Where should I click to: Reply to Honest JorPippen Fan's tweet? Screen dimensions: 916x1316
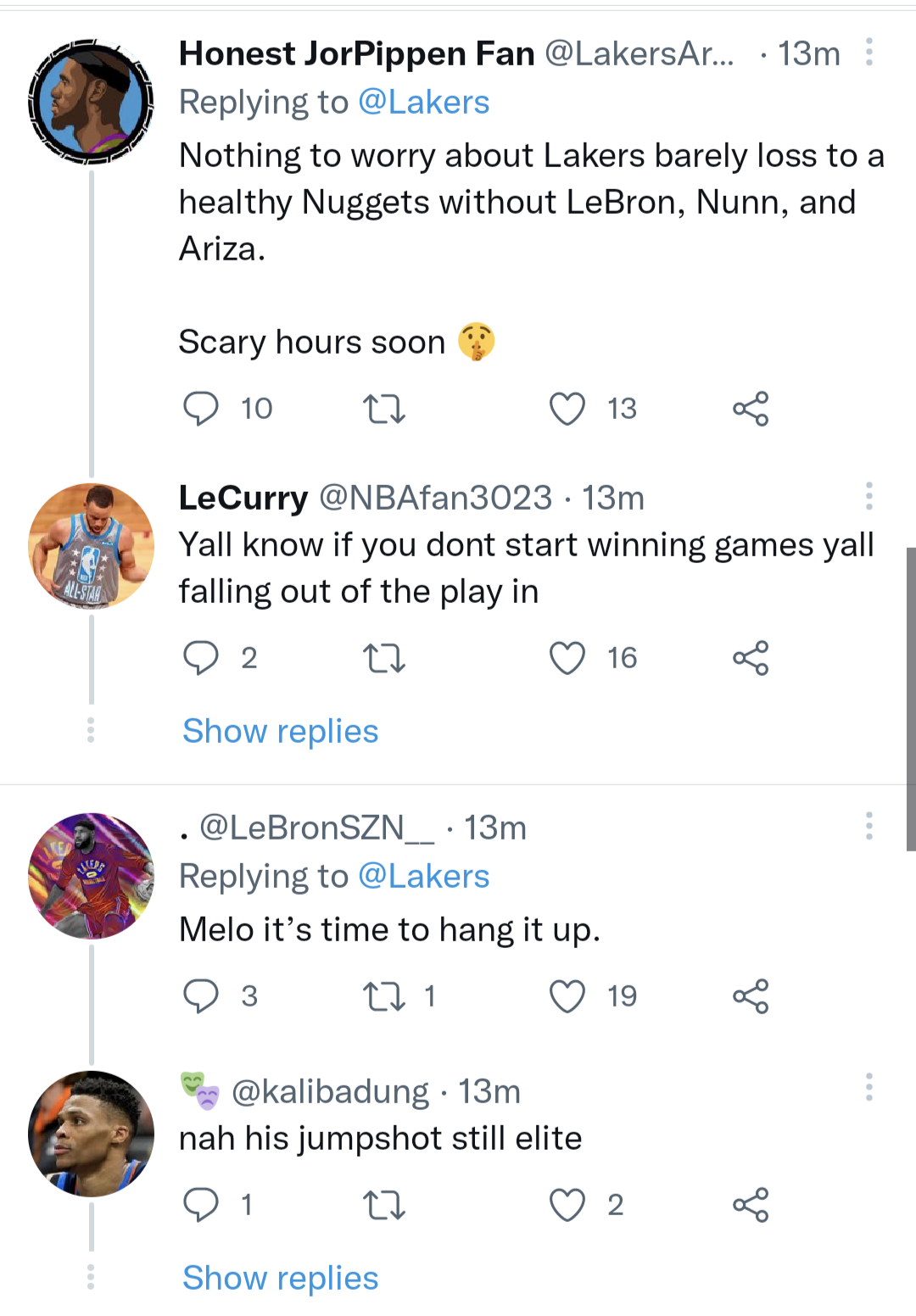201,409
